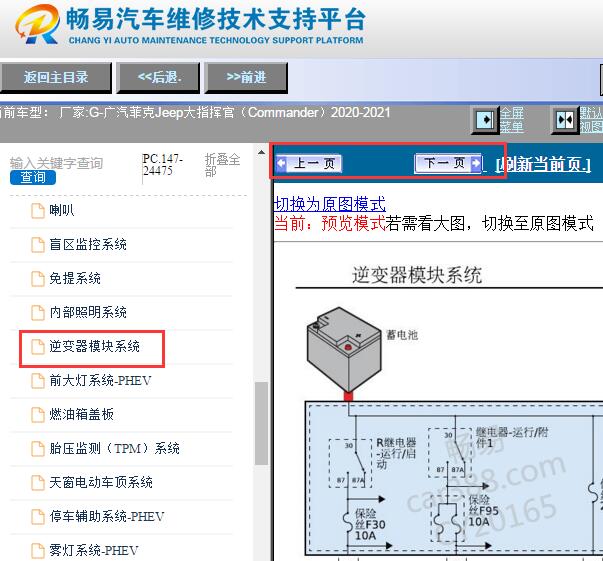Click the document icon beside 内部照明系统
This screenshot has height=561, width=603.
pos(38,313)
